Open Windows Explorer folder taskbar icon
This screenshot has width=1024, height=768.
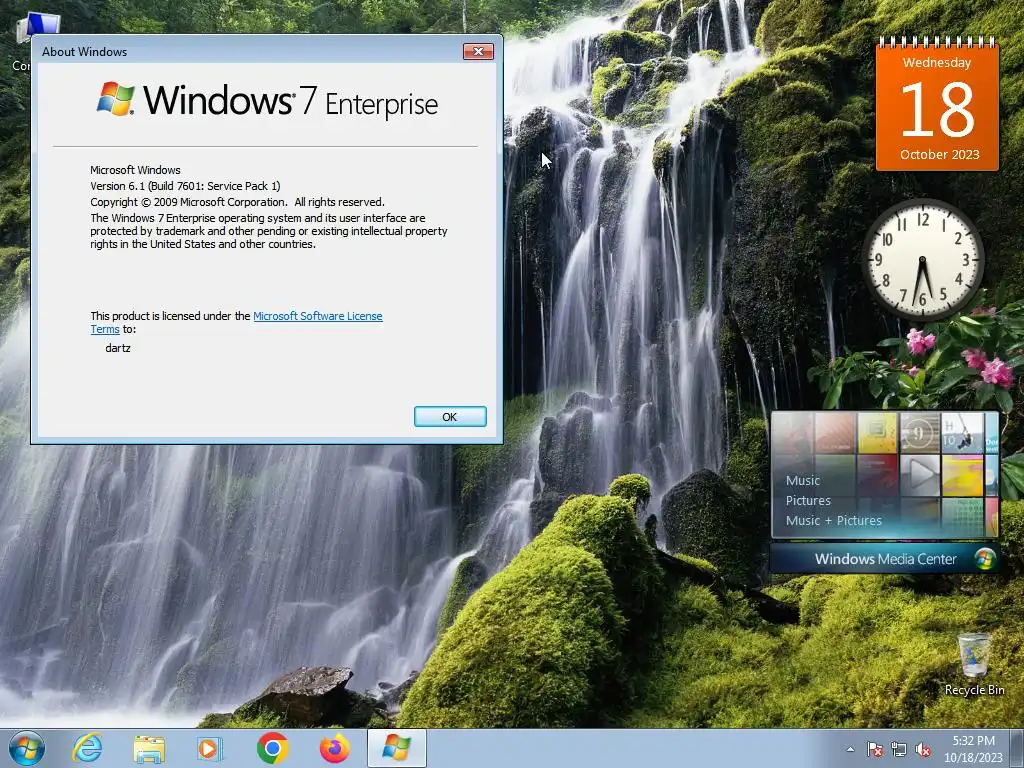[149, 749]
